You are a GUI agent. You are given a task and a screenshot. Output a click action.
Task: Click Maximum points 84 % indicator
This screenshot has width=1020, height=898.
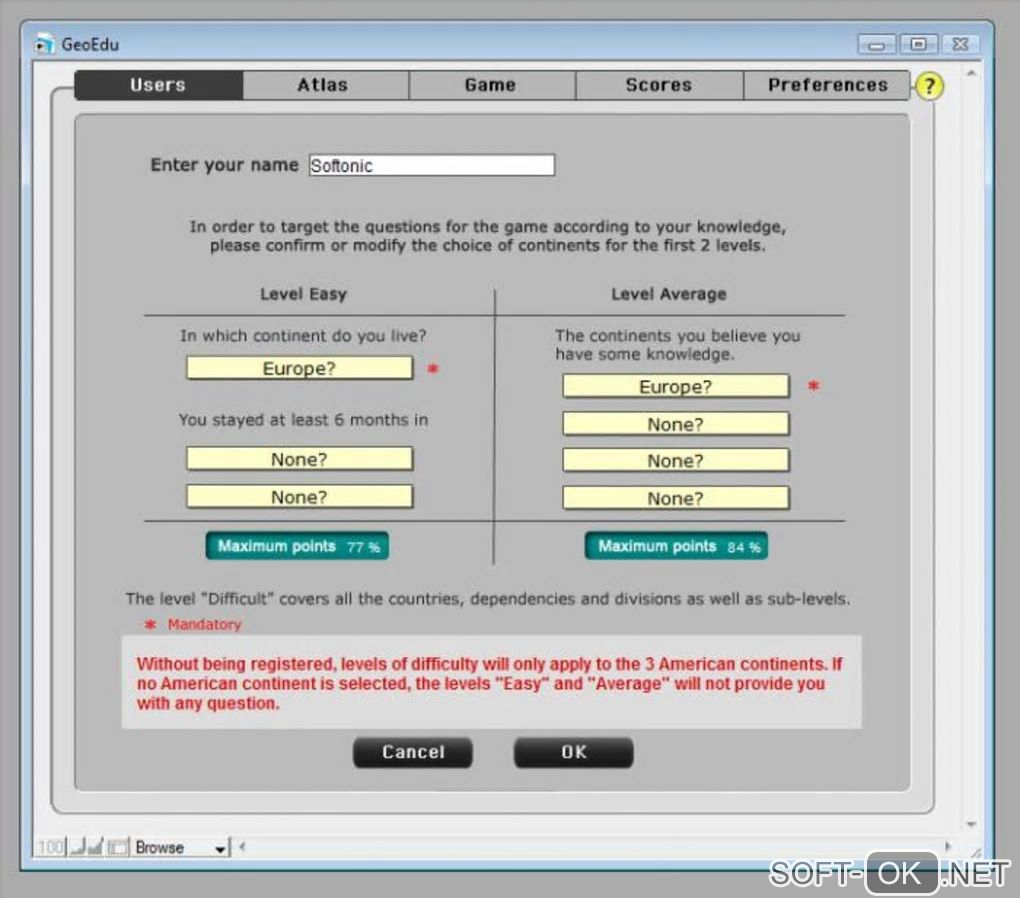[676, 546]
